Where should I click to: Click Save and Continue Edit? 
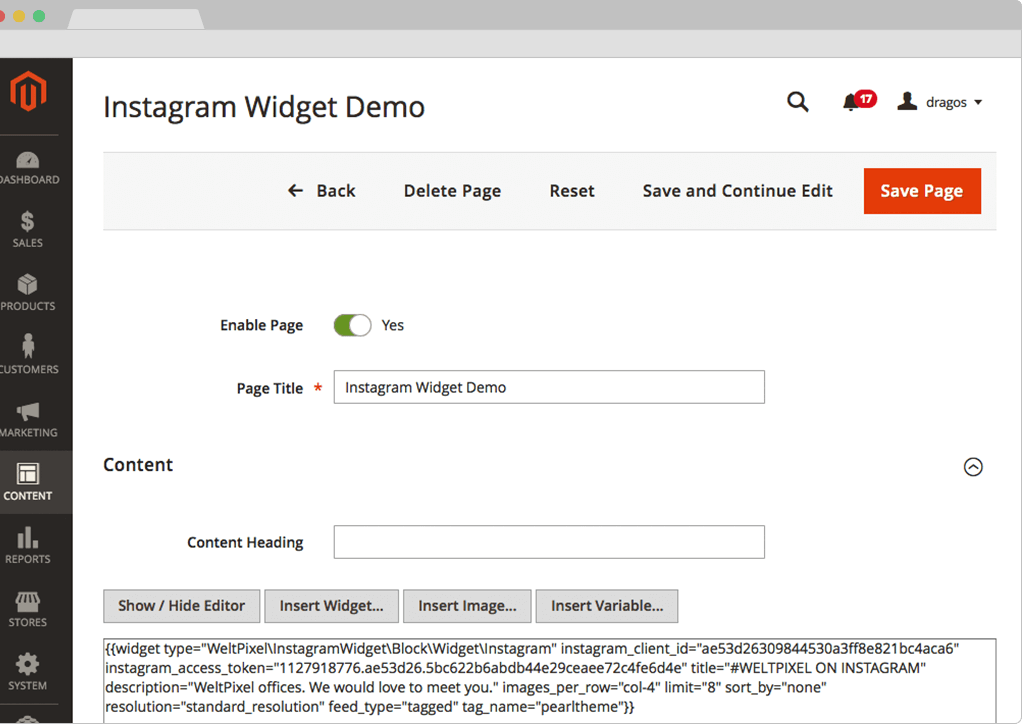737,191
